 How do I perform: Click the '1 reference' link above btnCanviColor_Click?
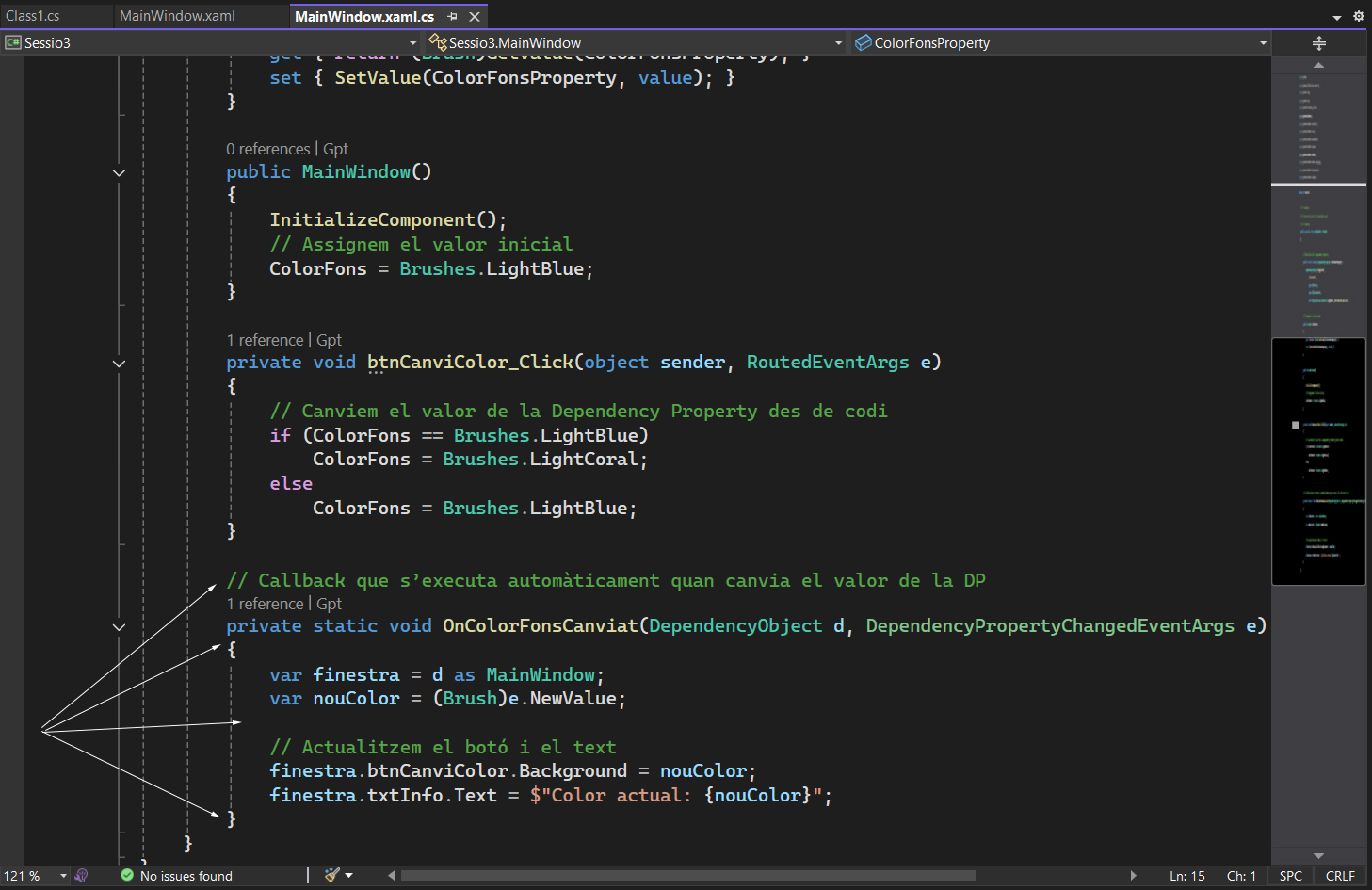click(x=265, y=340)
